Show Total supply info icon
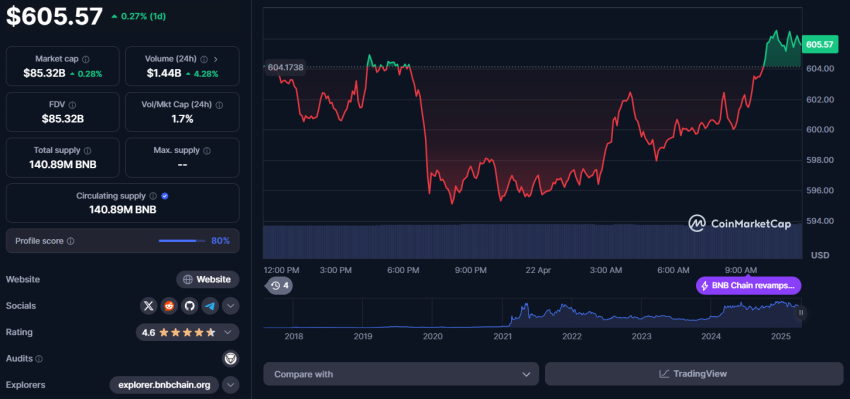The width and height of the screenshot is (850, 399). [x=88, y=150]
